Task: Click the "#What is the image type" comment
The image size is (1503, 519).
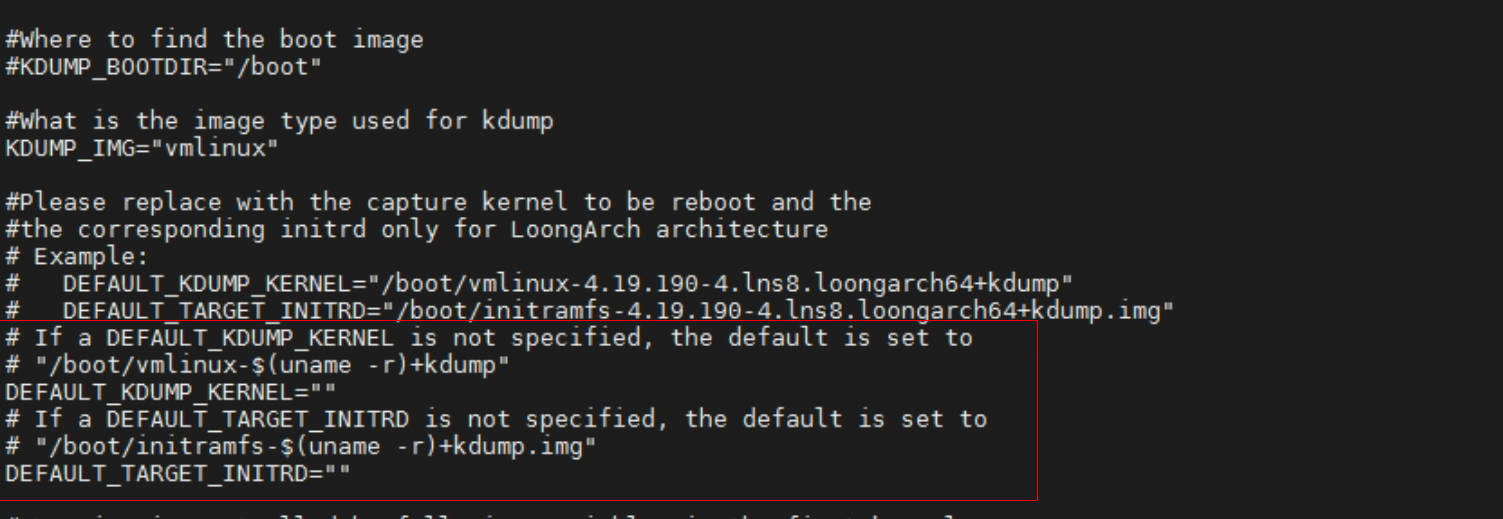Action: (x=279, y=122)
